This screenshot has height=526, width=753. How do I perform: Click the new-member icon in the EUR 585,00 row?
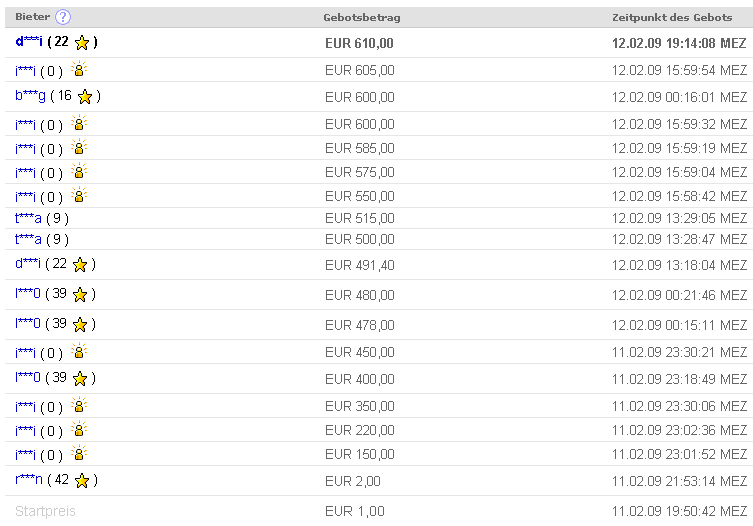tap(79, 148)
